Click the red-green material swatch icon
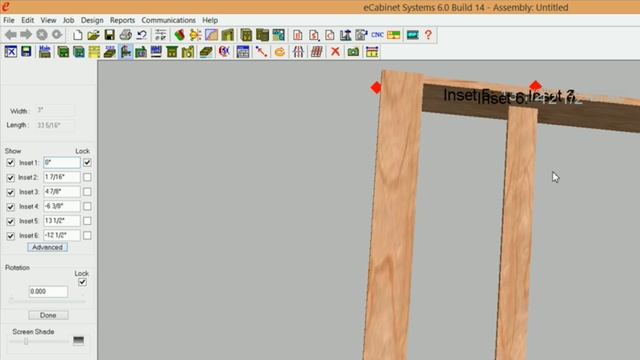Image resolution: width=640 pixels, height=360 pixels. tap(179, 35)
